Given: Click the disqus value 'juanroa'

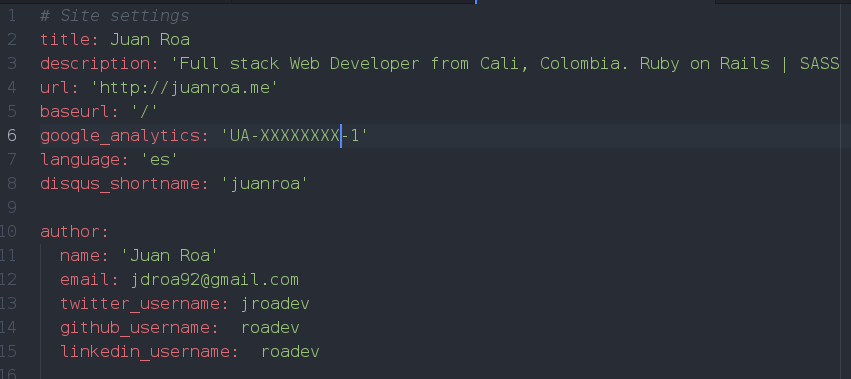Looking at the screenshot, I should pyautogui.click(x=264, y=184).
